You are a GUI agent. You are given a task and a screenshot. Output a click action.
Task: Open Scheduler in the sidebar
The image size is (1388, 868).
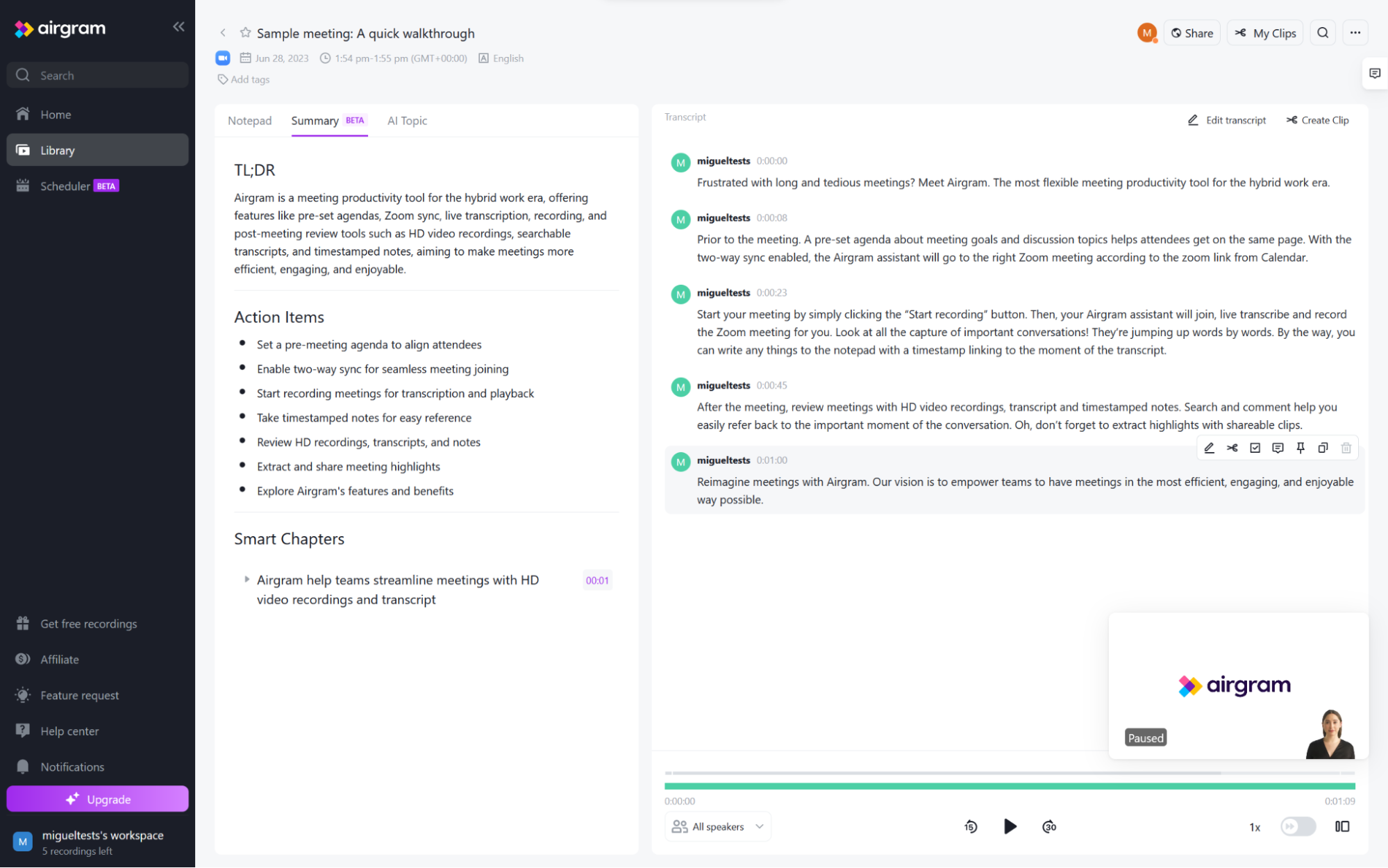[97, 186]
